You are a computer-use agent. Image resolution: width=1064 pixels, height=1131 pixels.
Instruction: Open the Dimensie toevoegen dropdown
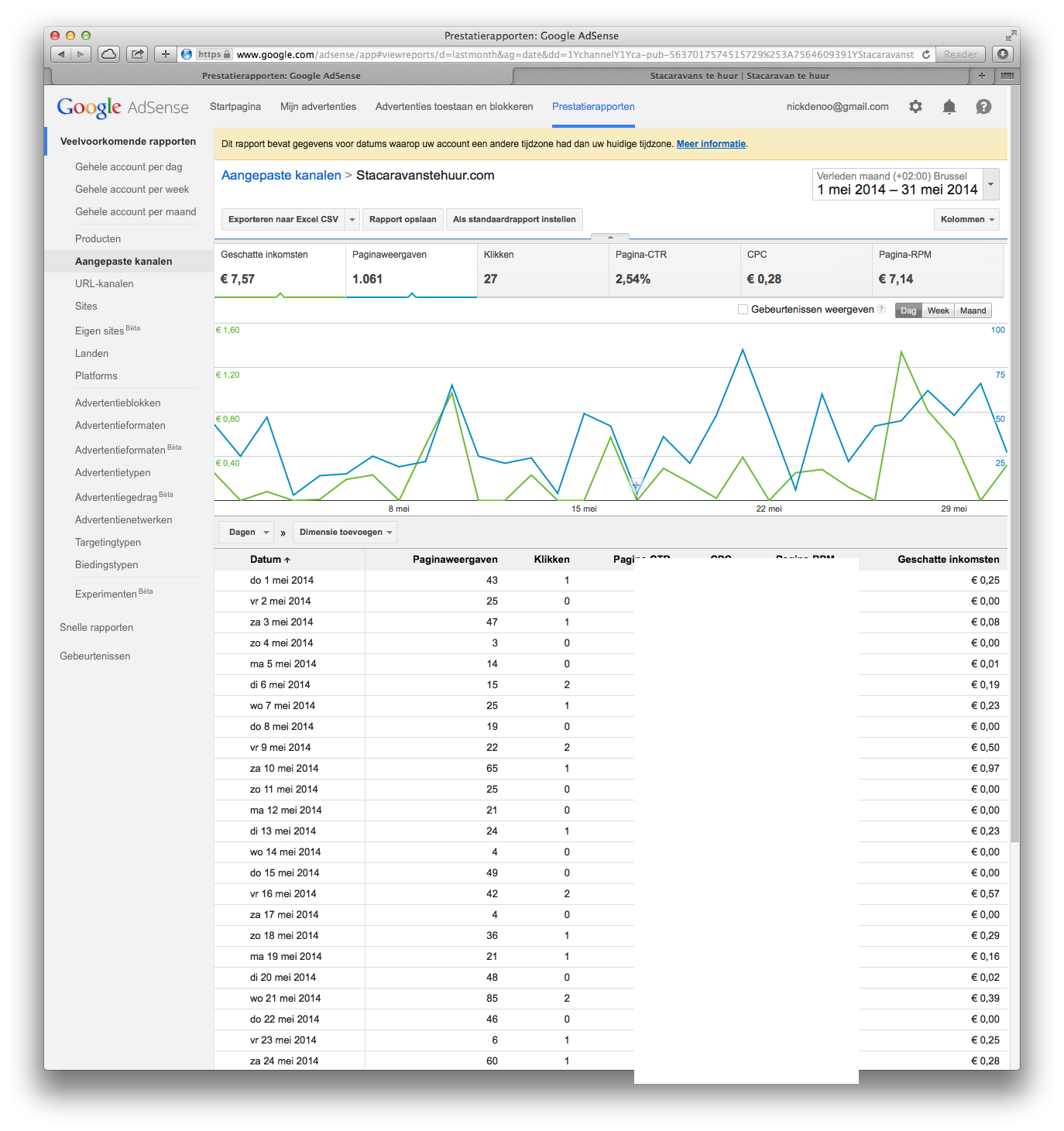(345, 532)
